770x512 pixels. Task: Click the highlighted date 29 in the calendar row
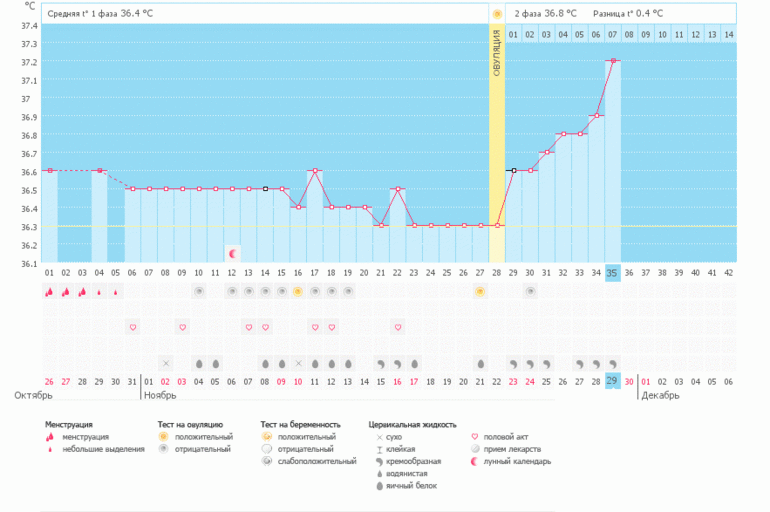pos(613,381)
